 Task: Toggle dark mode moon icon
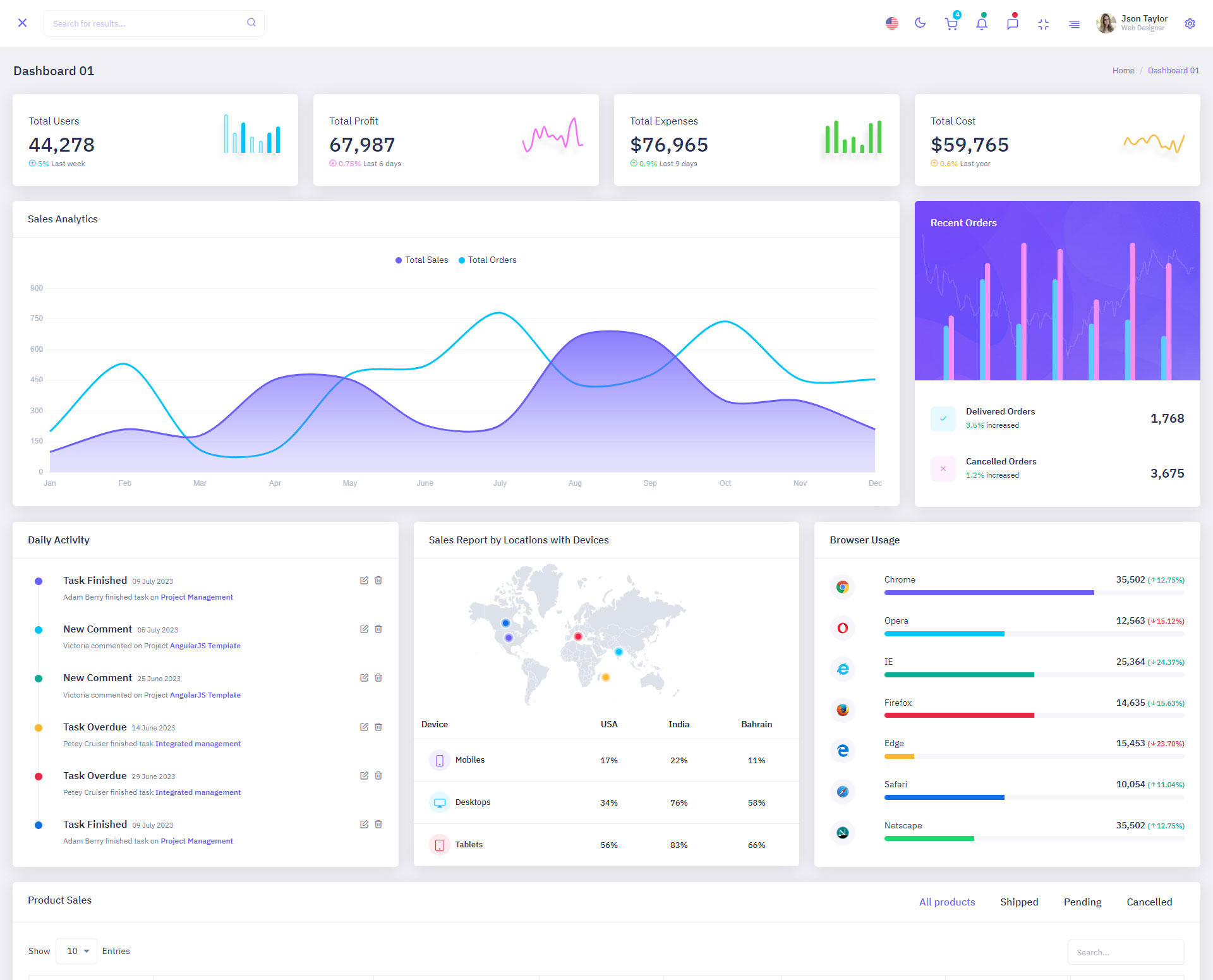point(920,23)
